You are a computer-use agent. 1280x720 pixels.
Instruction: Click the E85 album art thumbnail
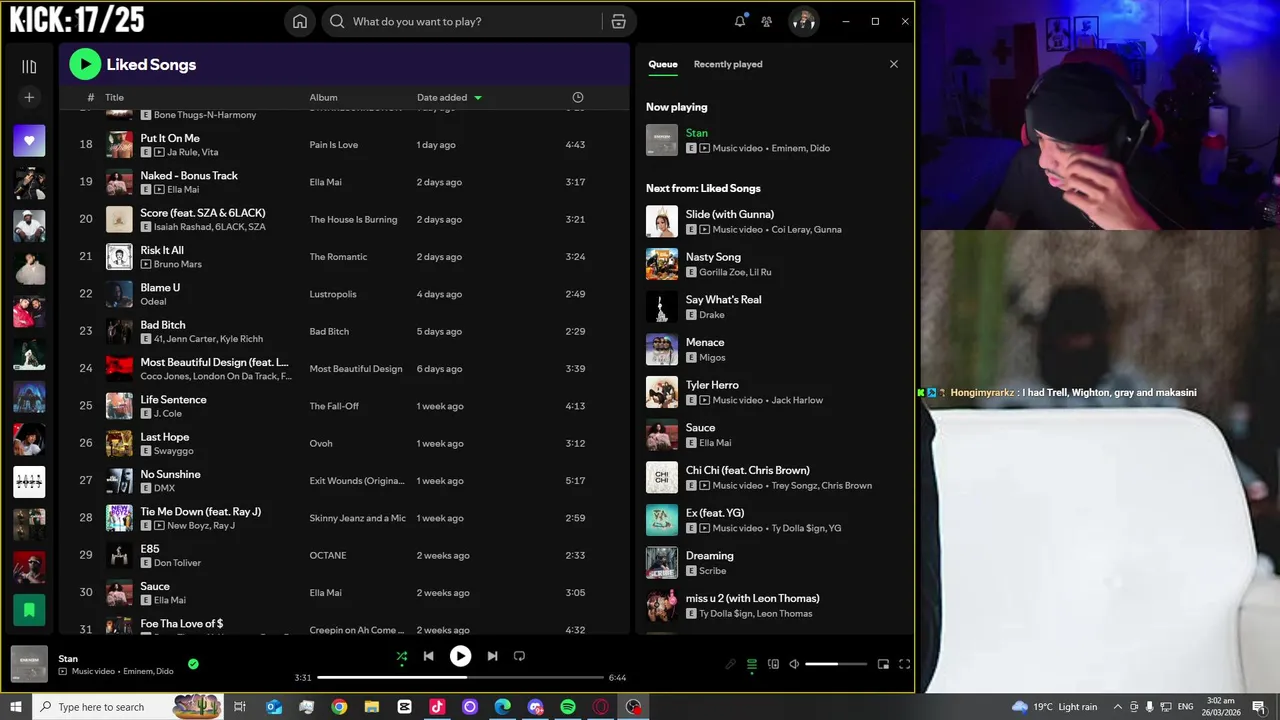point(119,556)
